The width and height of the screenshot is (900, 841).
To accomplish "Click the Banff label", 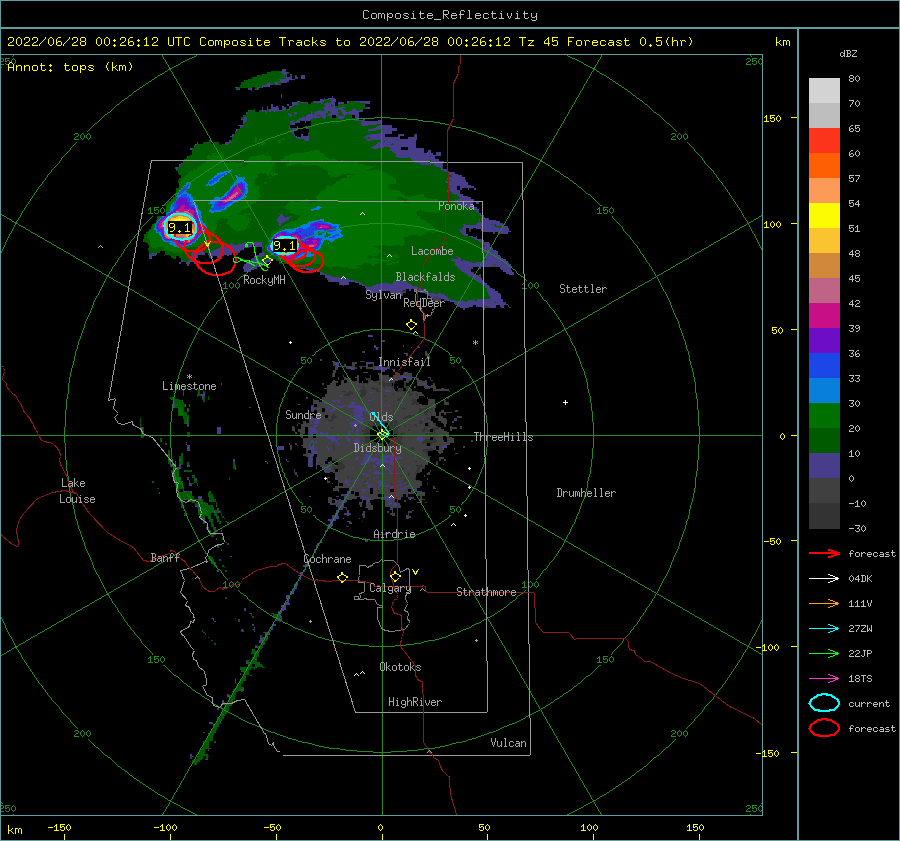I will point(165,557).
